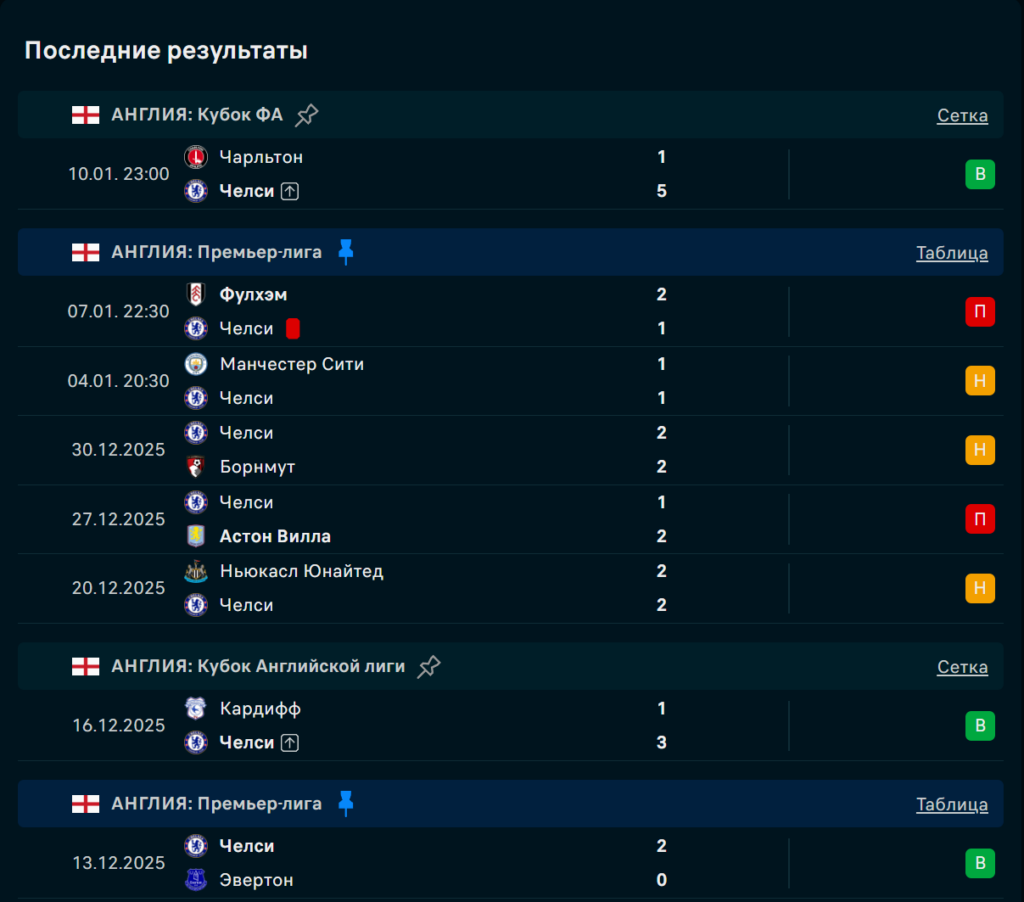
Task: Click the Борнмут team logo
Action: click(x=196, y=467)
